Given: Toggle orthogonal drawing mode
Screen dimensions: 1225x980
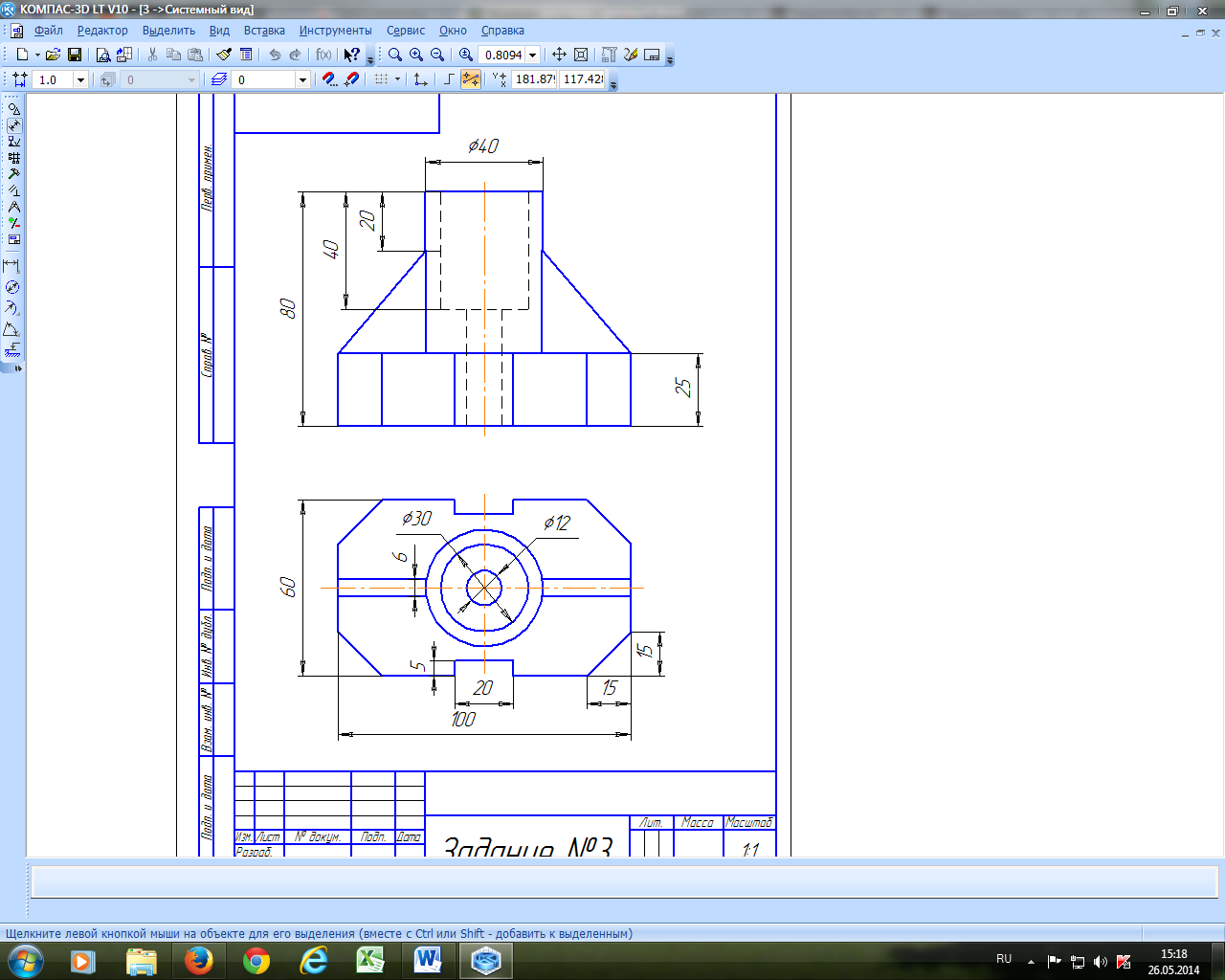Looking at the screenshot, I should pos(449,79).
